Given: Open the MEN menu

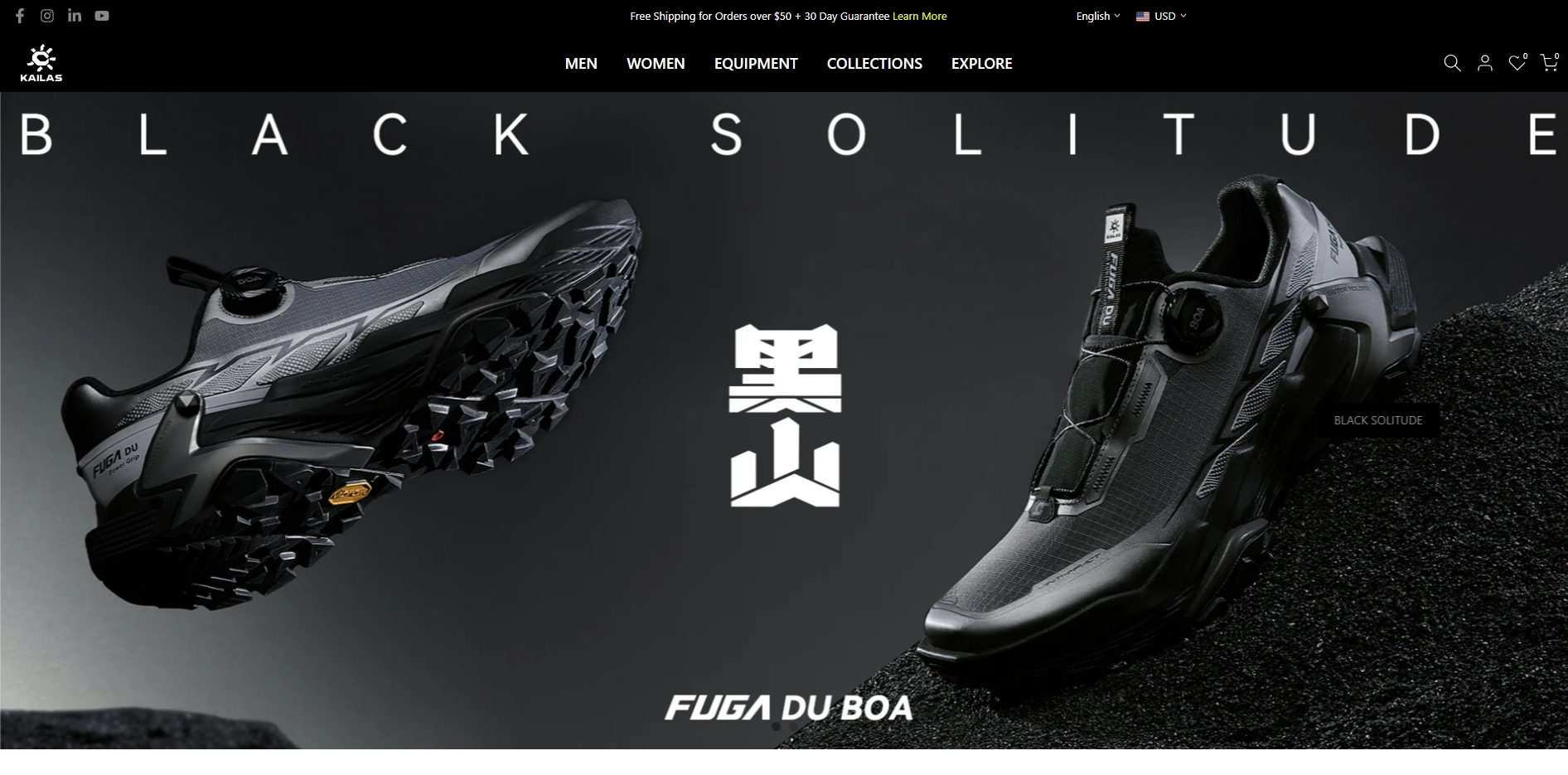Looking at the screenshot, I should (581, 64).
